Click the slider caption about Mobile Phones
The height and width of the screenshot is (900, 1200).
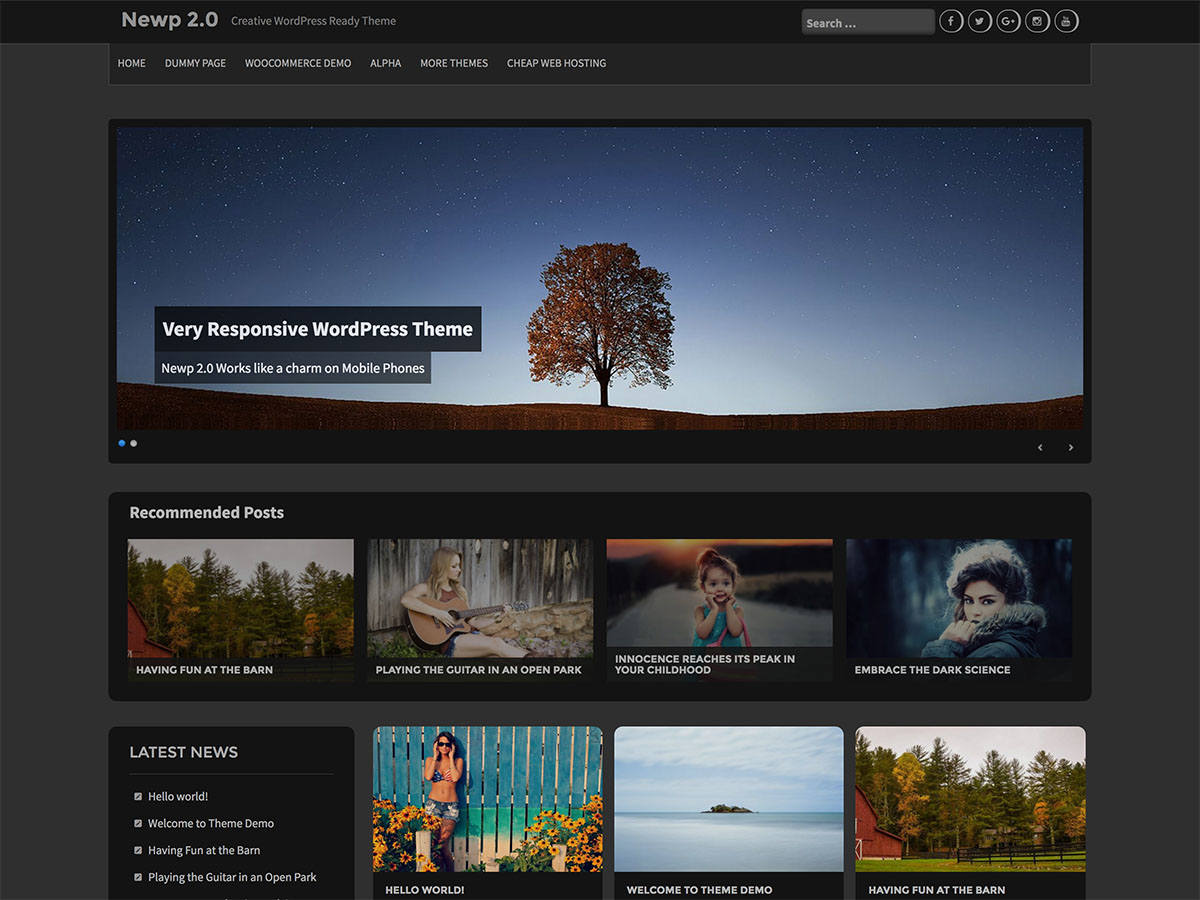[x=293, y=368]
